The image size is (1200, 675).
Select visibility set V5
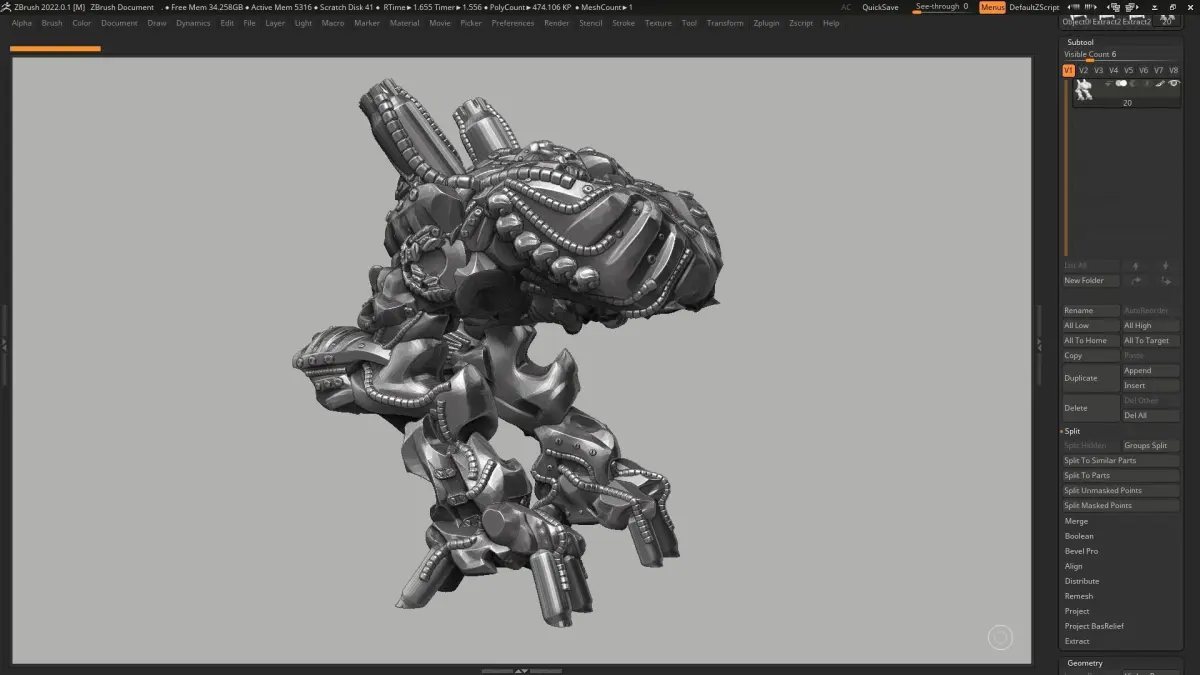point(1129,70)
